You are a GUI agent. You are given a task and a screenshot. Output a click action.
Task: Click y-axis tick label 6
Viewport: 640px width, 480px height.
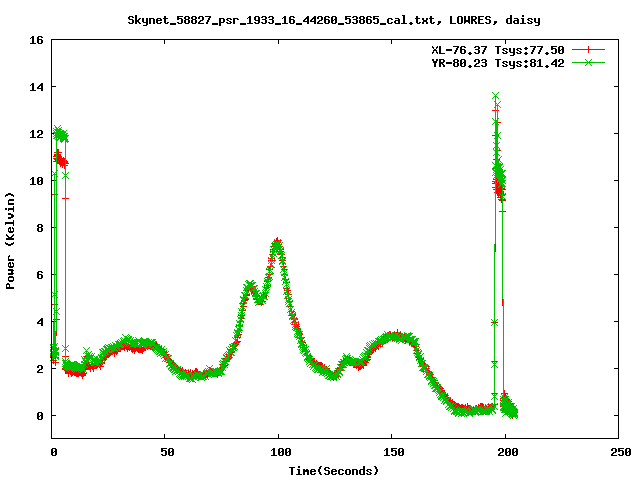point(40,275)
